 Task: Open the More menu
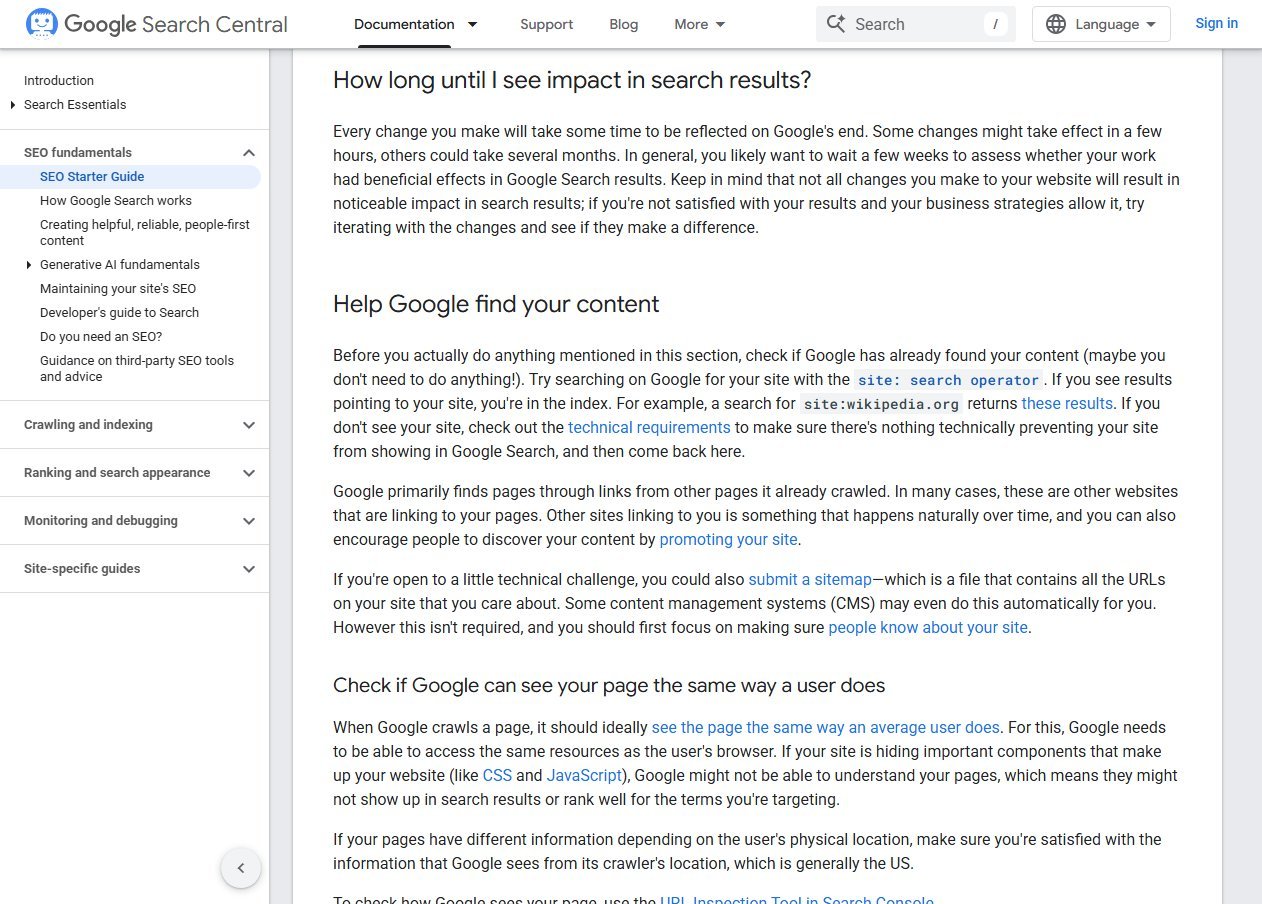[699, 24]
